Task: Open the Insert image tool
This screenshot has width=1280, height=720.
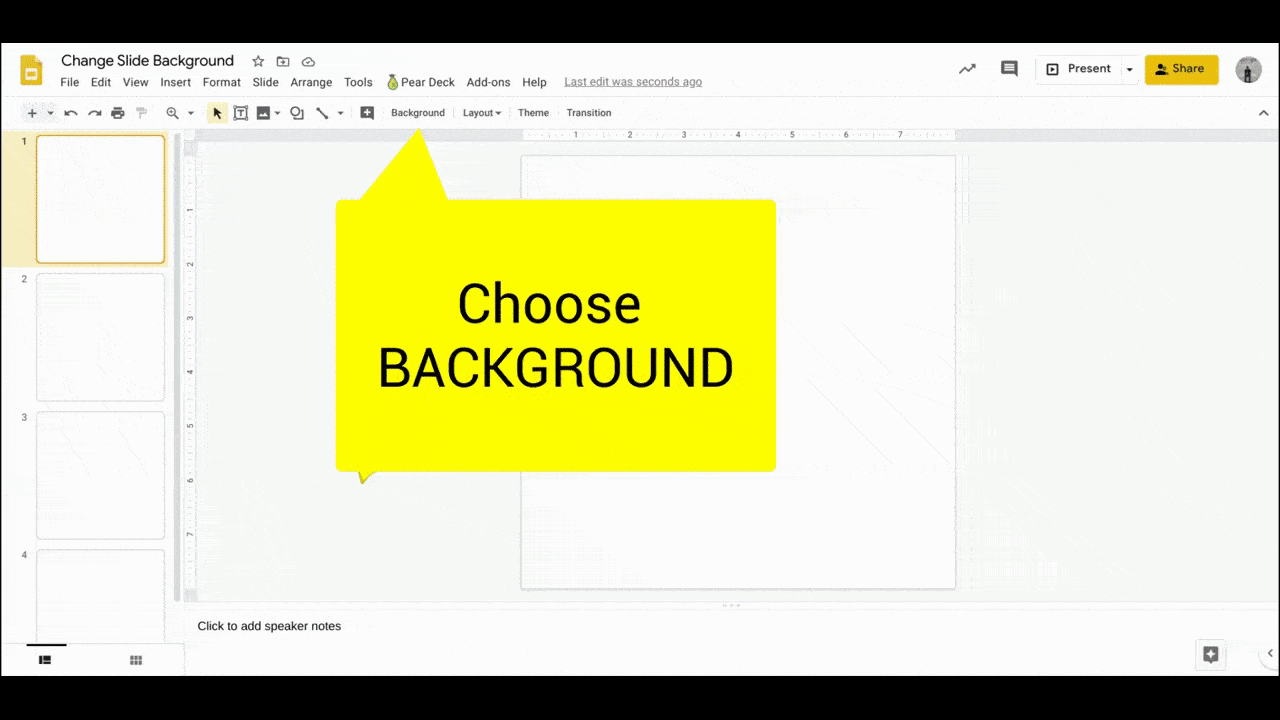Action: pos(263,112)
